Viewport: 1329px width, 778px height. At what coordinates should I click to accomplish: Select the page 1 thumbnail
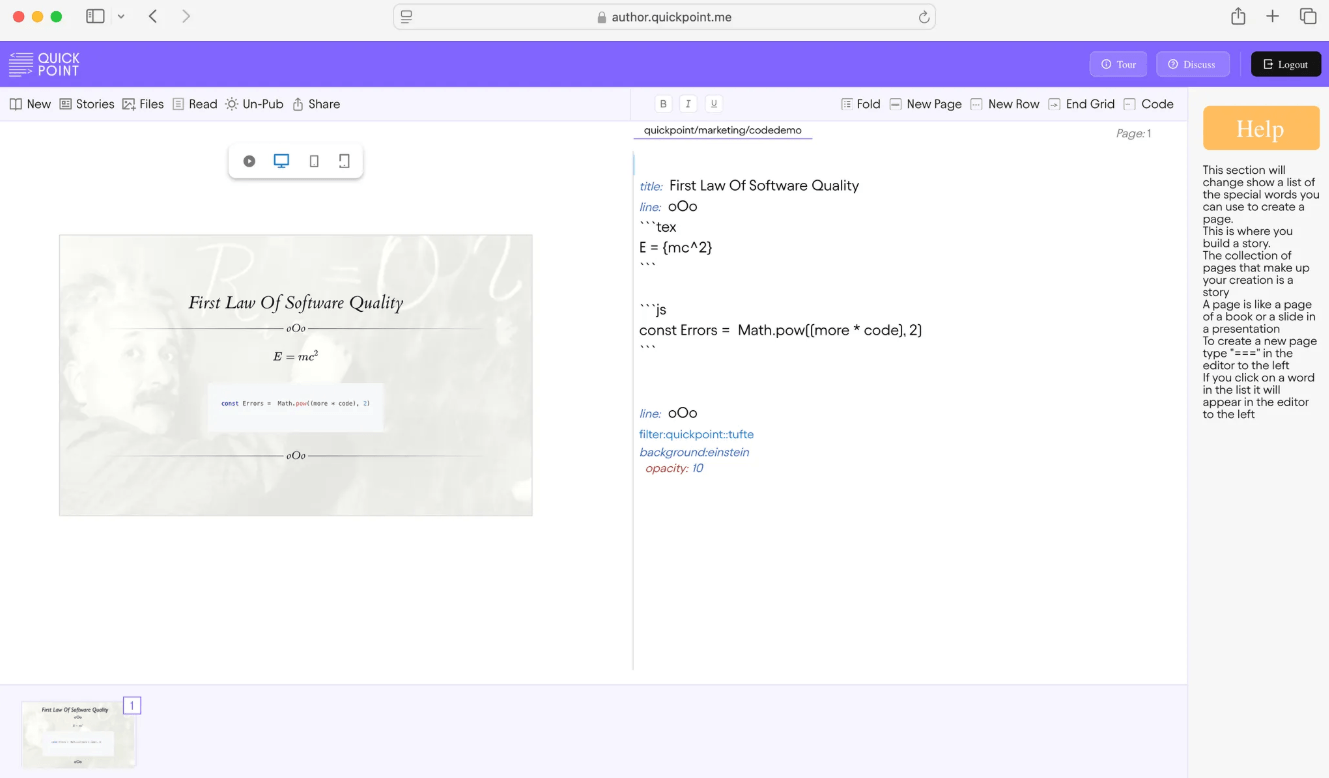pos(78,734)
